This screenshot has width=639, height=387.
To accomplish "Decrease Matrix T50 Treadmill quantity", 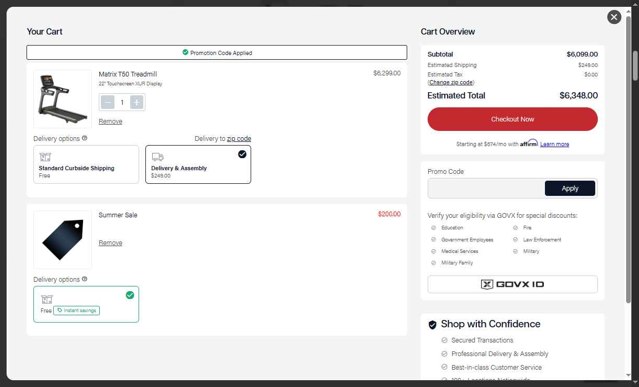I will 108,102.
